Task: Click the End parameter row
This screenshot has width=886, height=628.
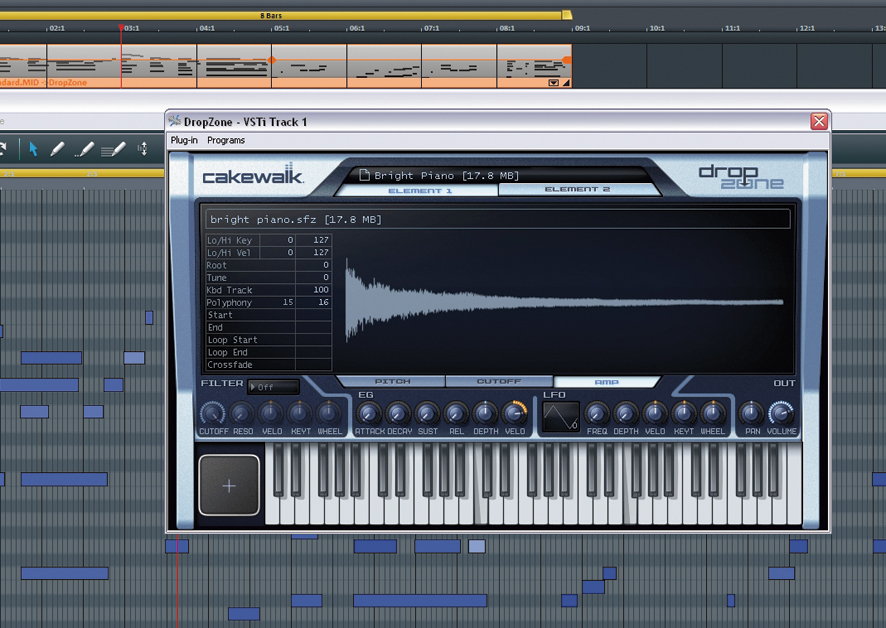Action: (268, 327)
